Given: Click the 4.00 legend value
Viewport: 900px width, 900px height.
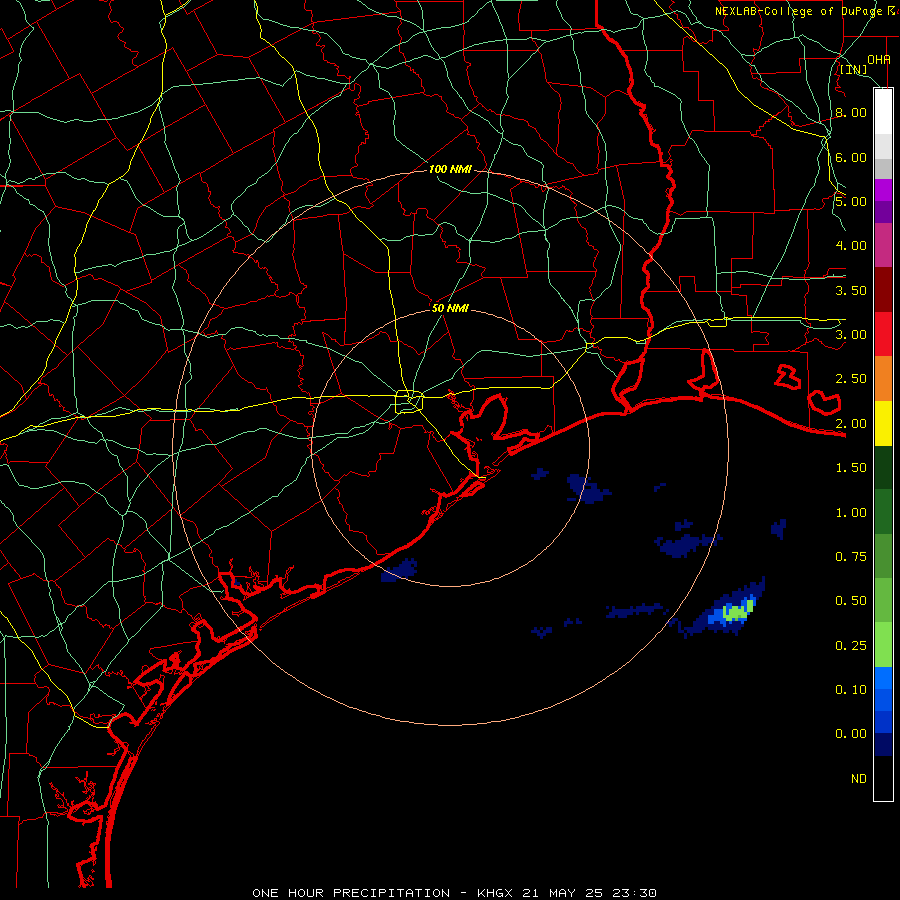Looking at the screenshot, I should pyautogui.click(x=851, y=246).
